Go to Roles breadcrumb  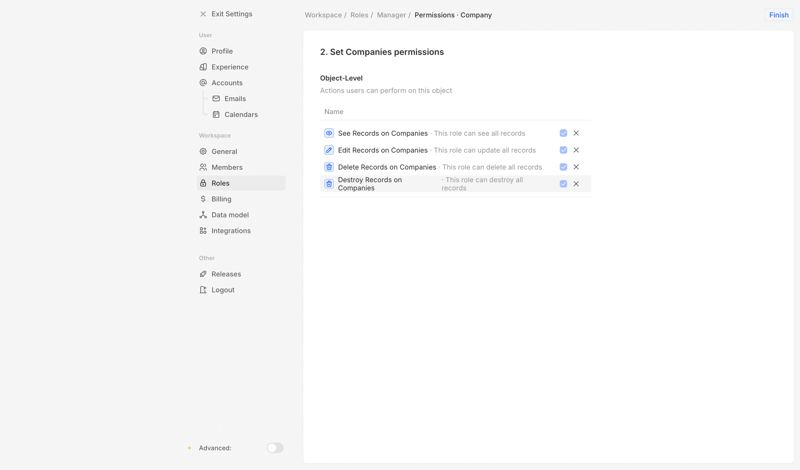tap(359, 15)
